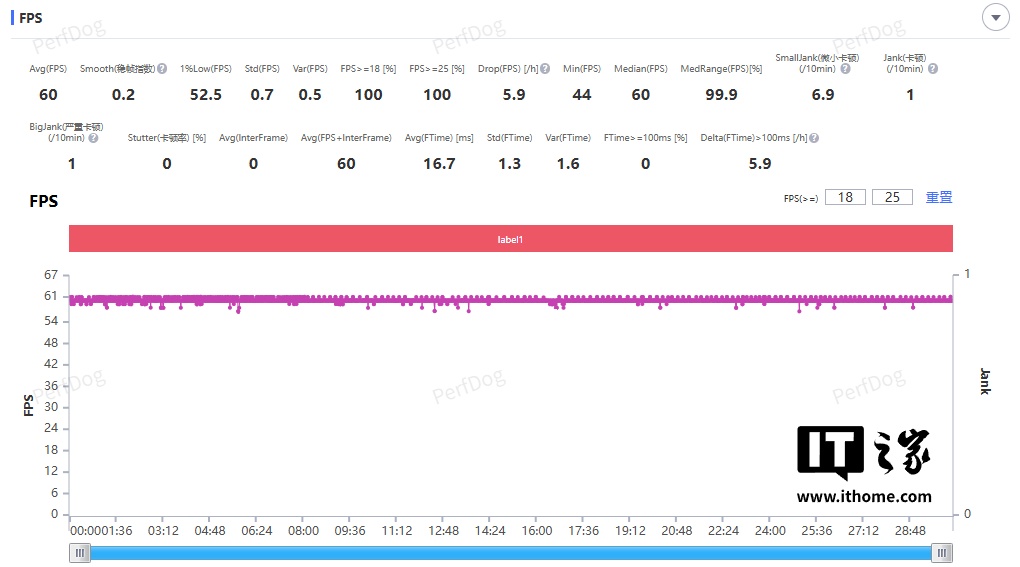Click the FPS threshold field showing 18
The image size is (1020, 567).
(845, 197)
